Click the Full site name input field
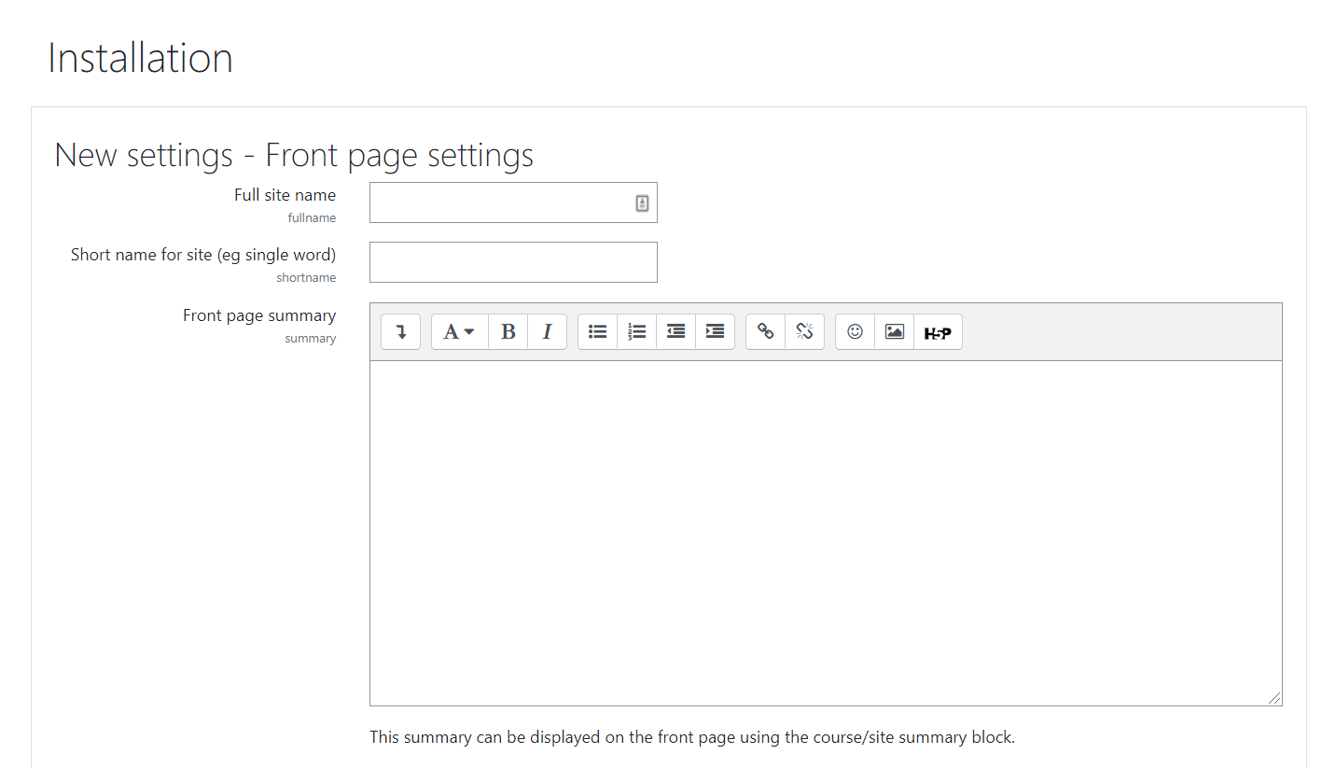This screenshot has width=1336, height=768. 500,202
